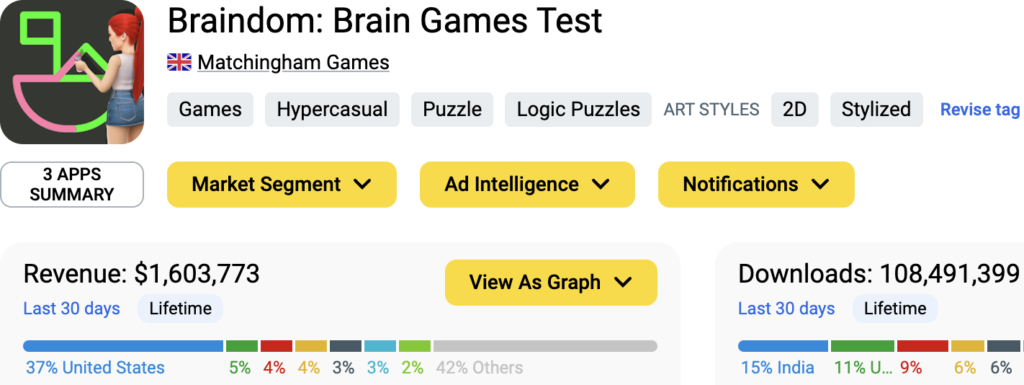
Task: Click the Revise tag link
Action: point(980,110)
